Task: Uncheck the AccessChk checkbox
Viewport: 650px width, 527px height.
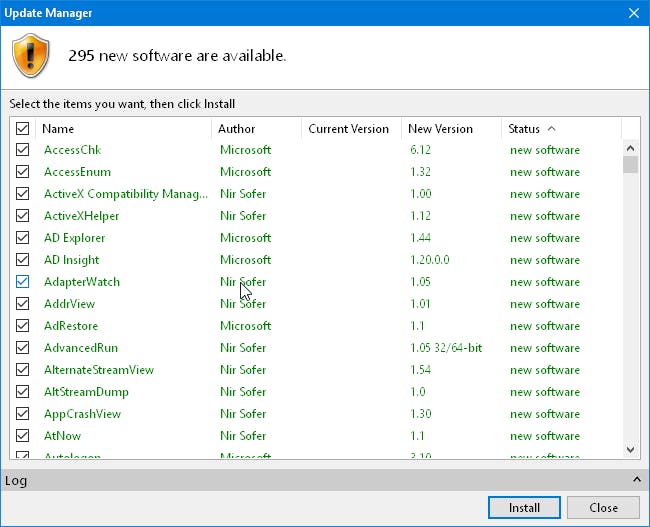Action: coord(22,150)
